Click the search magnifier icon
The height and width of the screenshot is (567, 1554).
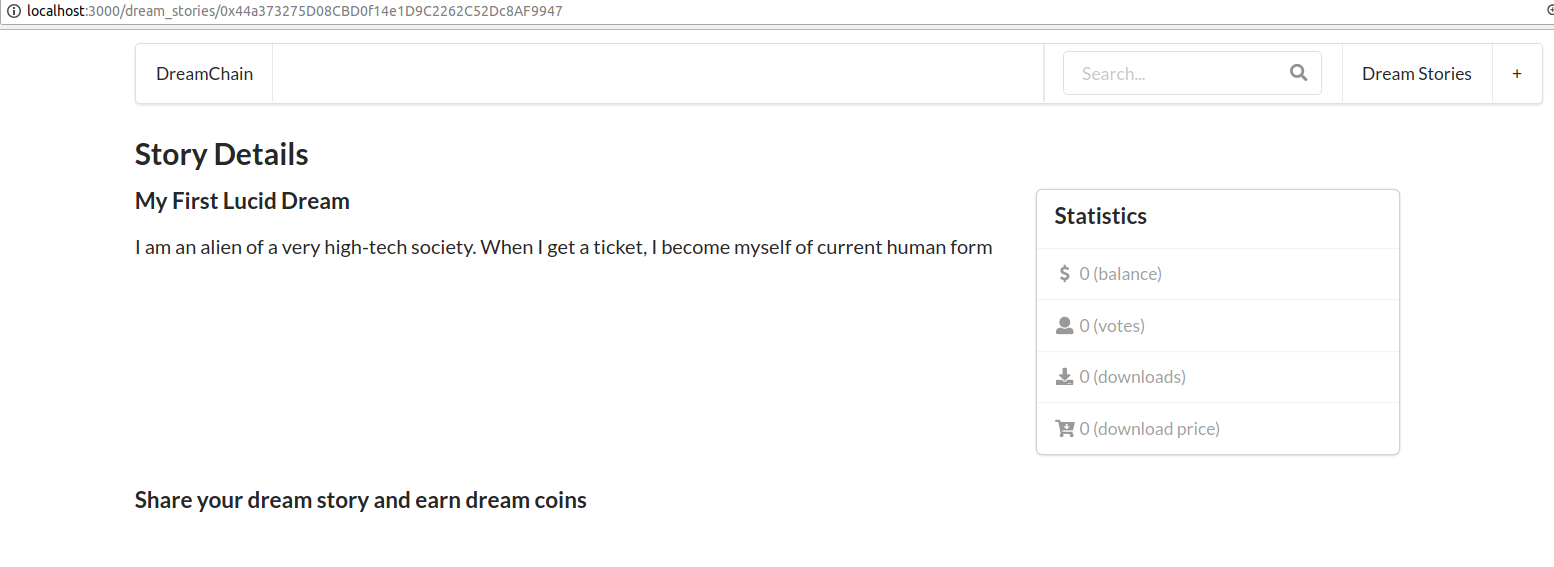1299,73
